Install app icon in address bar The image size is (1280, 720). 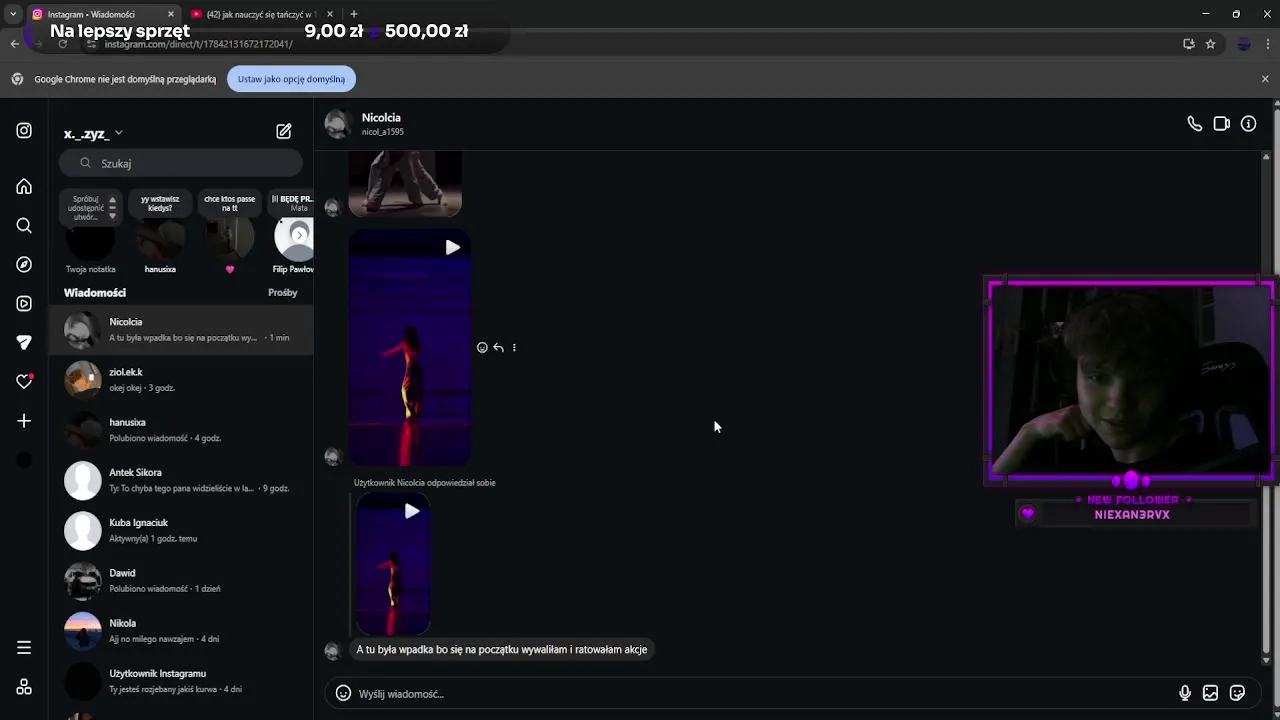pos(1188,44)
